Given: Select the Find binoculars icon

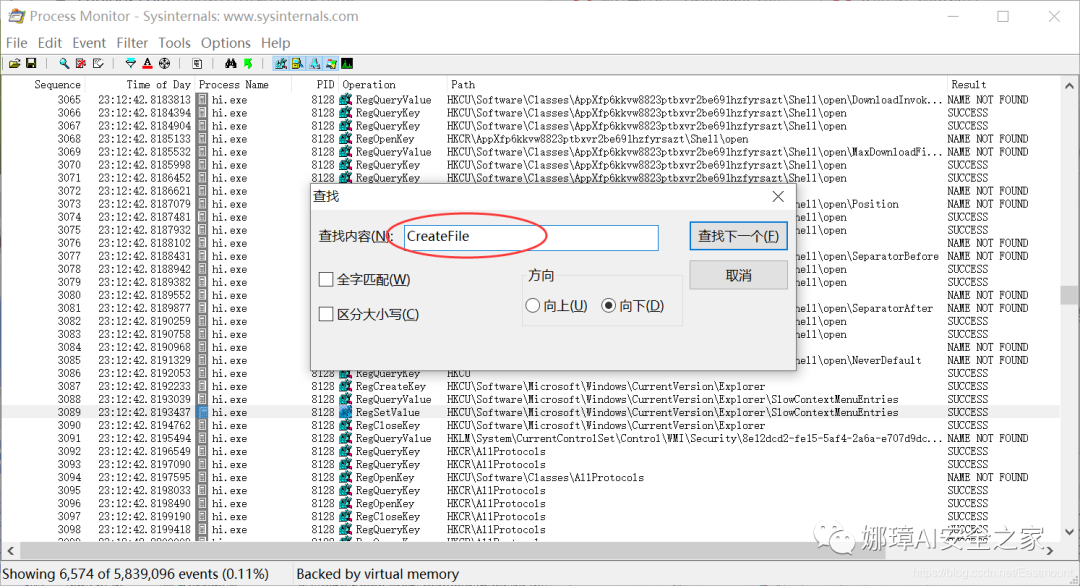Looking at the screenshot, I should 231,63.
